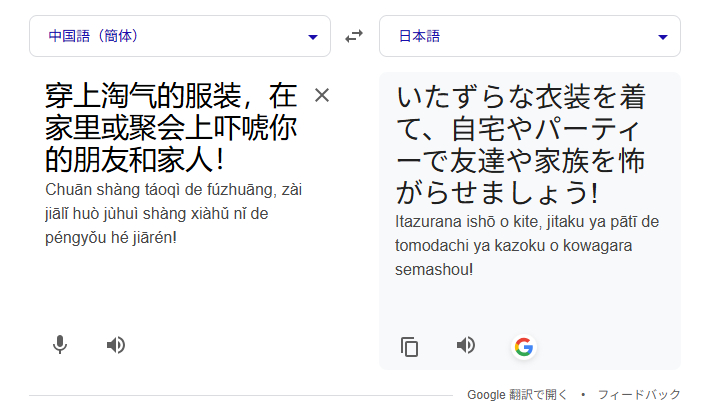Start voice input with the microphone
The height and width of the screenshot is (409, 701).
tap(60, 345)
